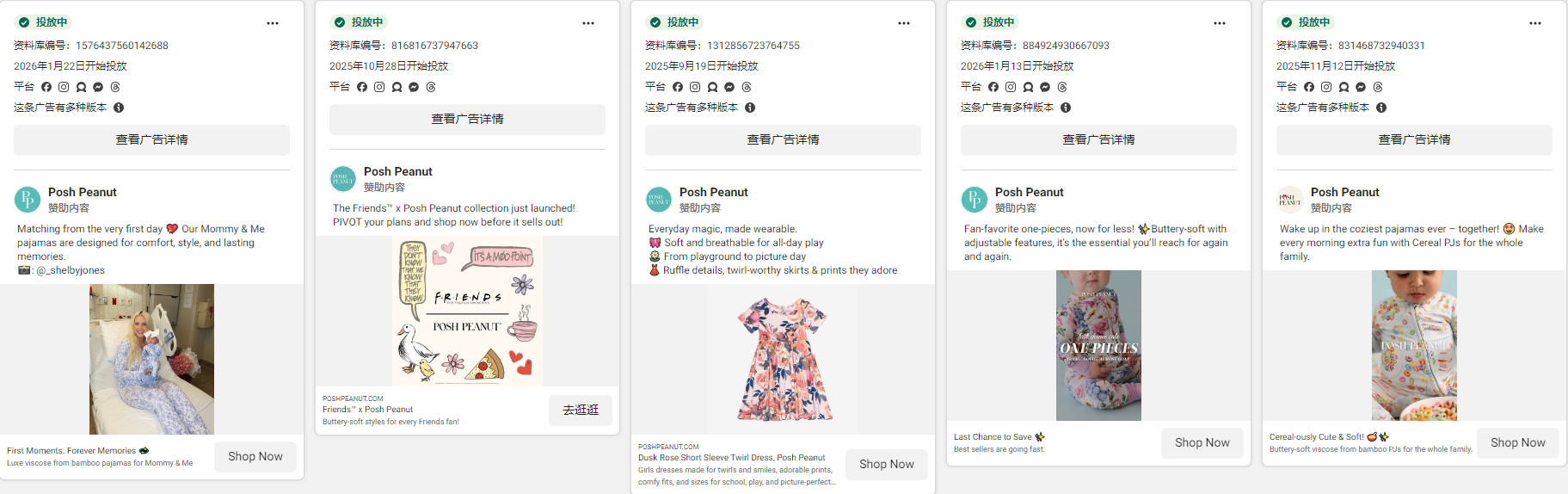This screenshot has width=1568, height=494.
Task: Click Threads icon on the Dusk Rose dress ad
Action: [747, 87]
